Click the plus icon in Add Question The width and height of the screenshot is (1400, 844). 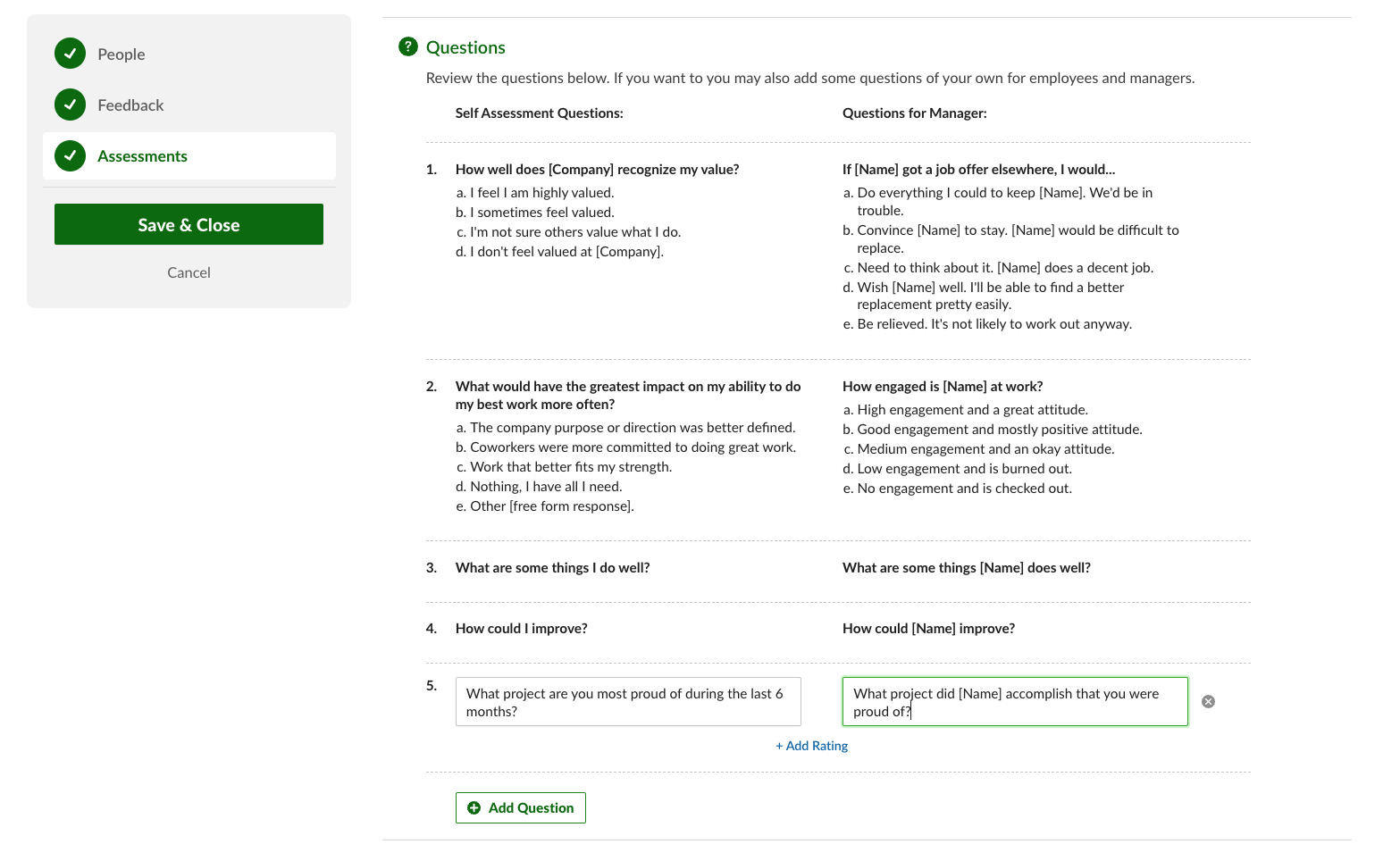coord(474,807)
